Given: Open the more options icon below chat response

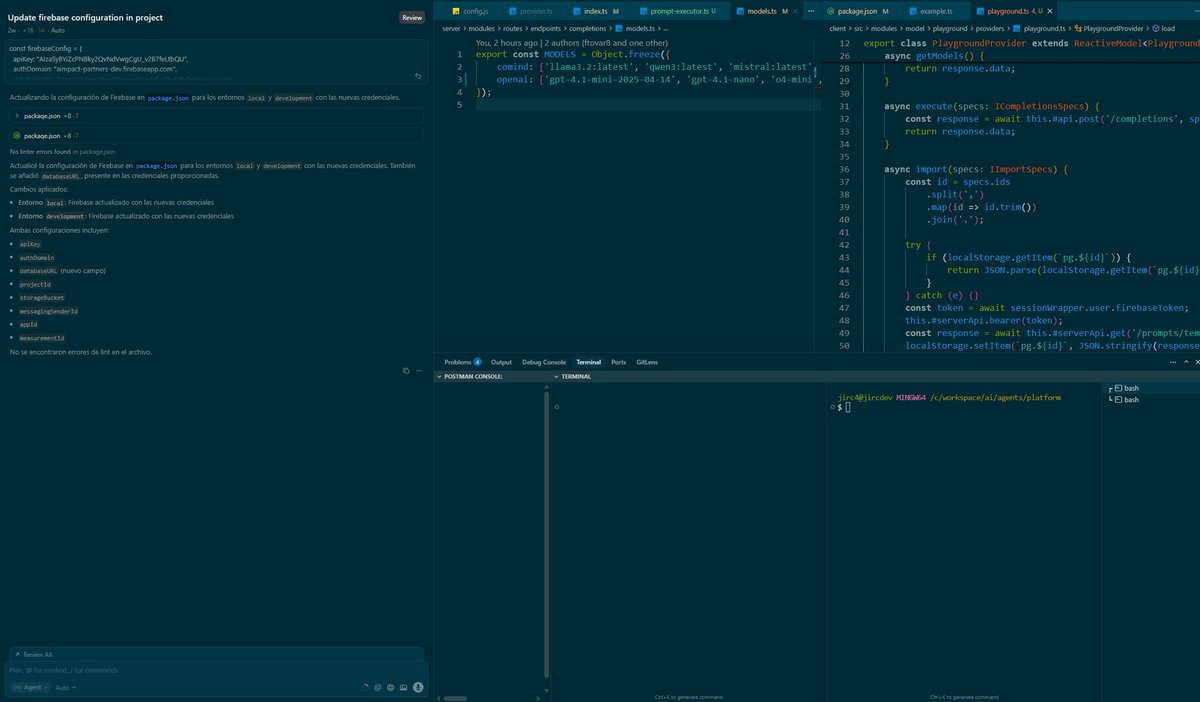Looking at the screenshot, I should point(418,370).
